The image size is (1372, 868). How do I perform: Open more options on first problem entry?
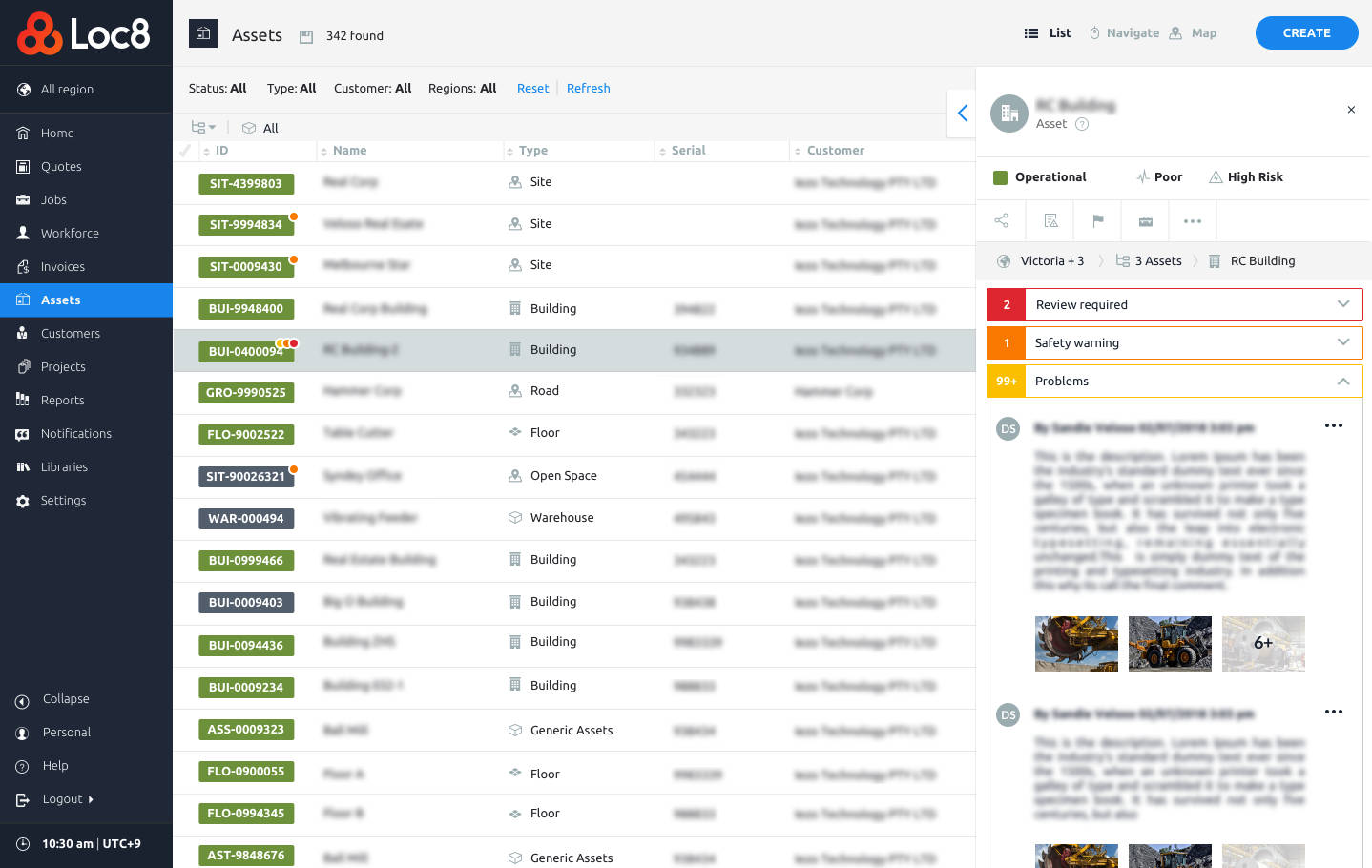tap(1333, 426)
